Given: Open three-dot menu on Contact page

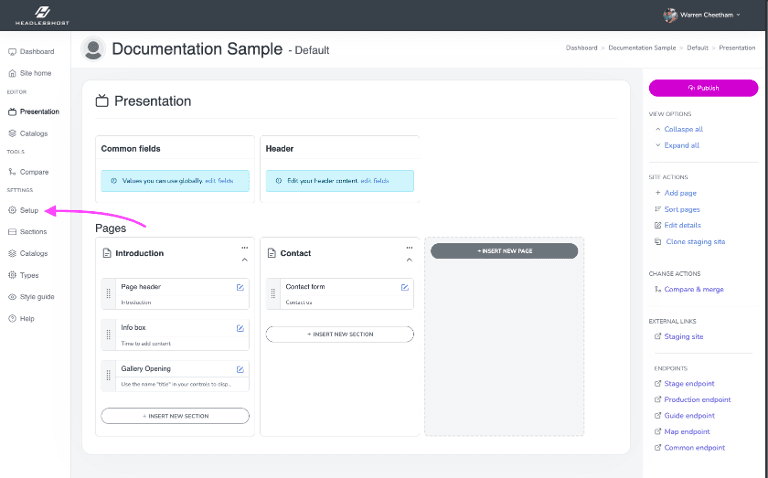Looking at the screenshot, I should point(409,247).
